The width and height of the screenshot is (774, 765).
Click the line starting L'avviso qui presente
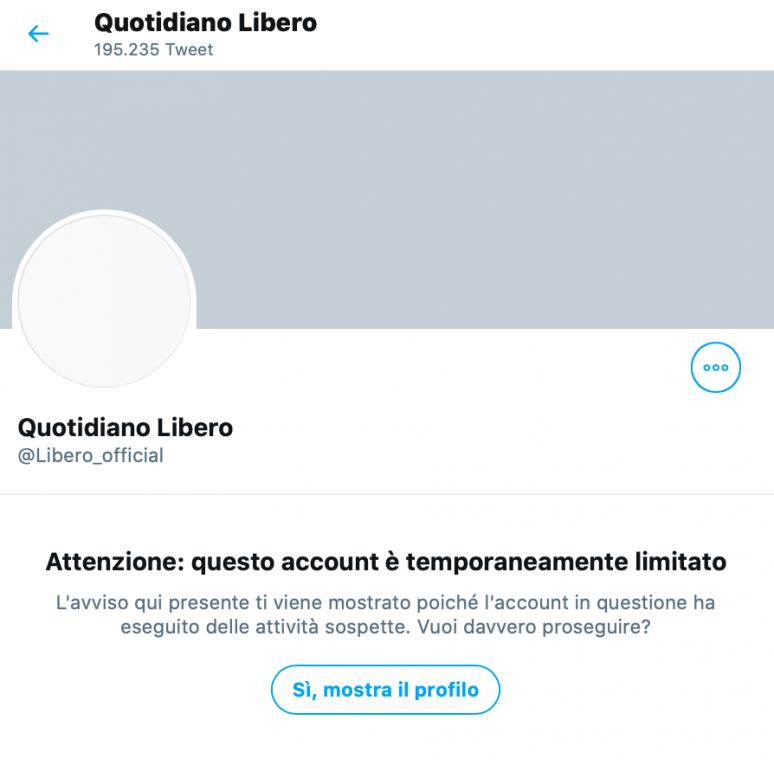coord(386,603)
